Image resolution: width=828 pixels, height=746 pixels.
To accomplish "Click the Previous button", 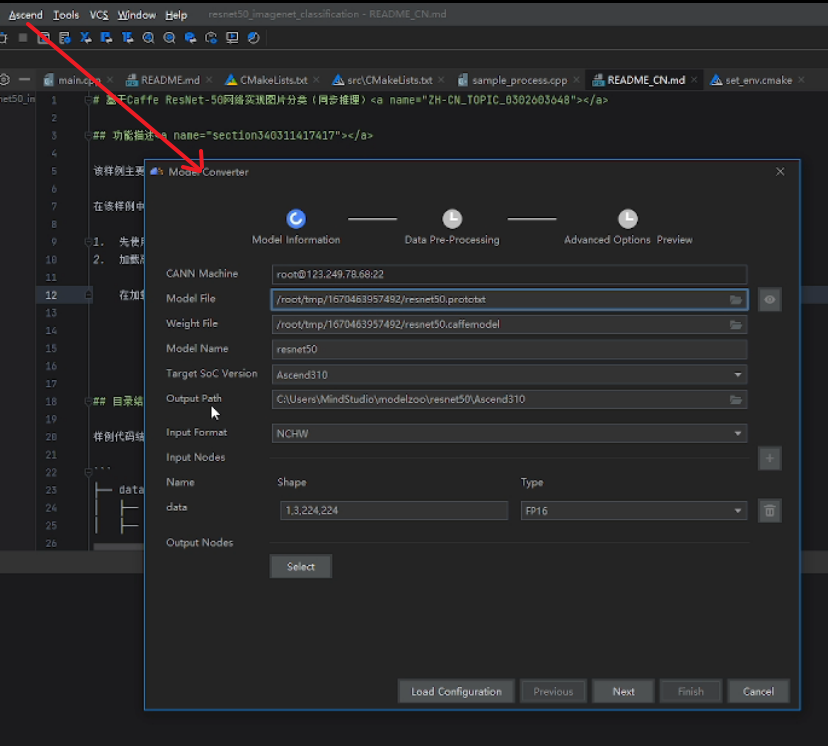I will click(x=553, y=692).
